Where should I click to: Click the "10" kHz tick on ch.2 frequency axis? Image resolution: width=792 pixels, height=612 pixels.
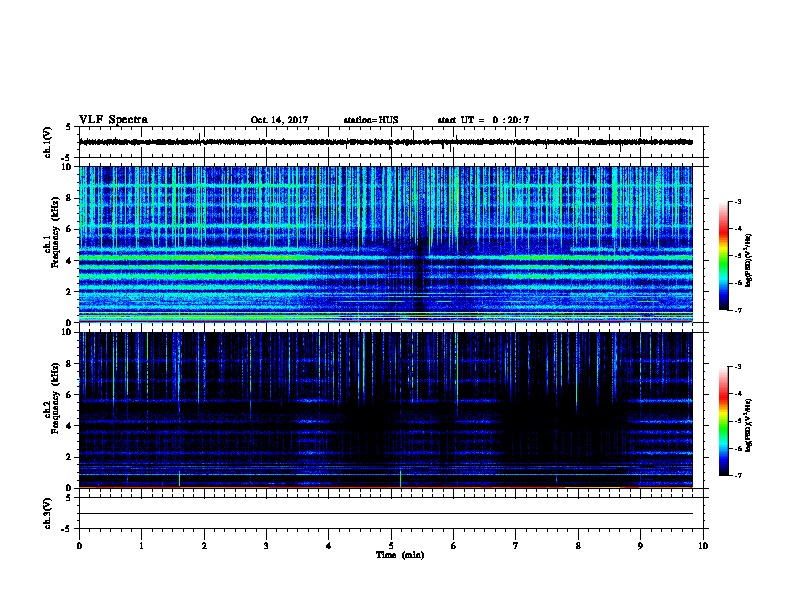pyautogui.click(x=67, y=332)
